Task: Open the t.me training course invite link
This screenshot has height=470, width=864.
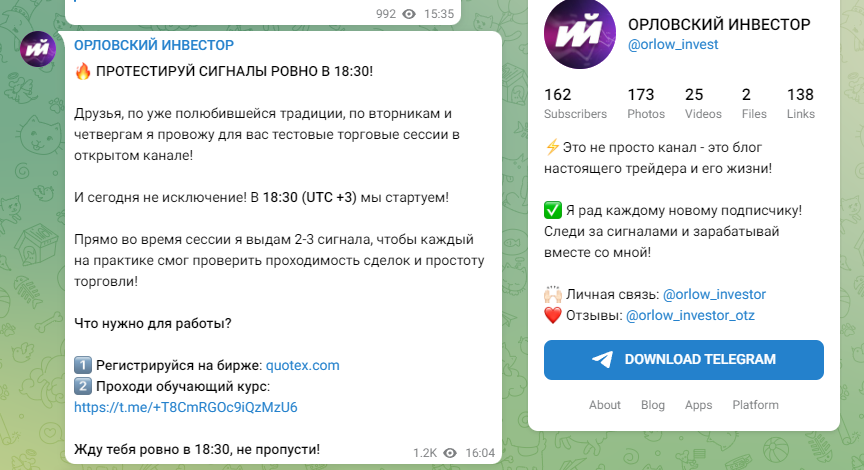Action: pyautogui.click(x=186, y=407)
